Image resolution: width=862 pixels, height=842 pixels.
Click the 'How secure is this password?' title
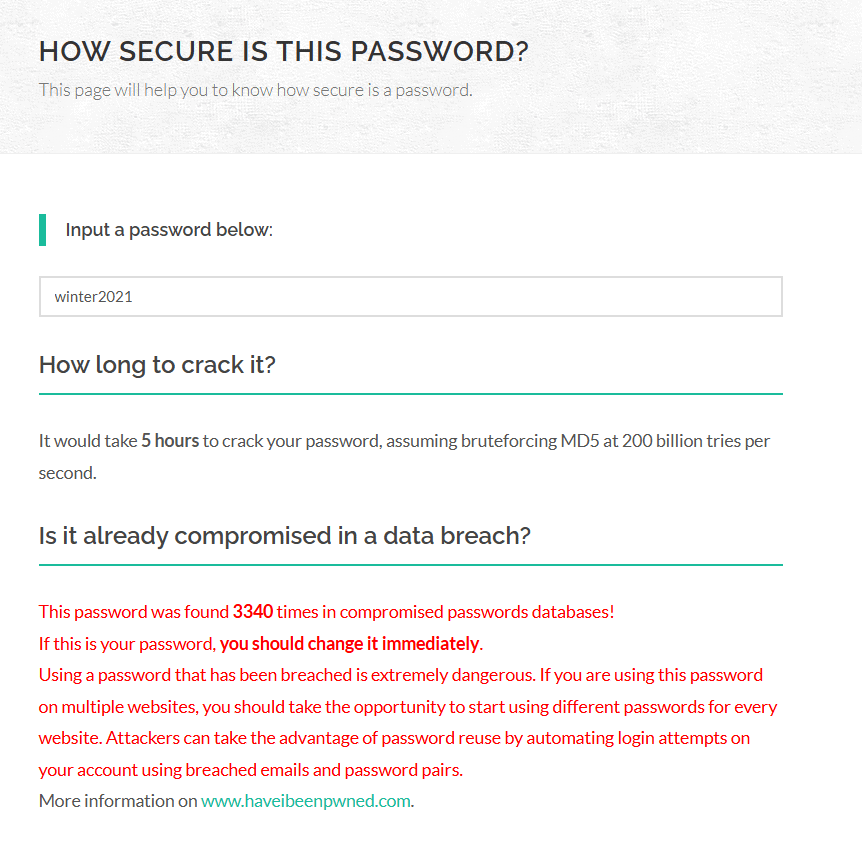coord(284,52)
